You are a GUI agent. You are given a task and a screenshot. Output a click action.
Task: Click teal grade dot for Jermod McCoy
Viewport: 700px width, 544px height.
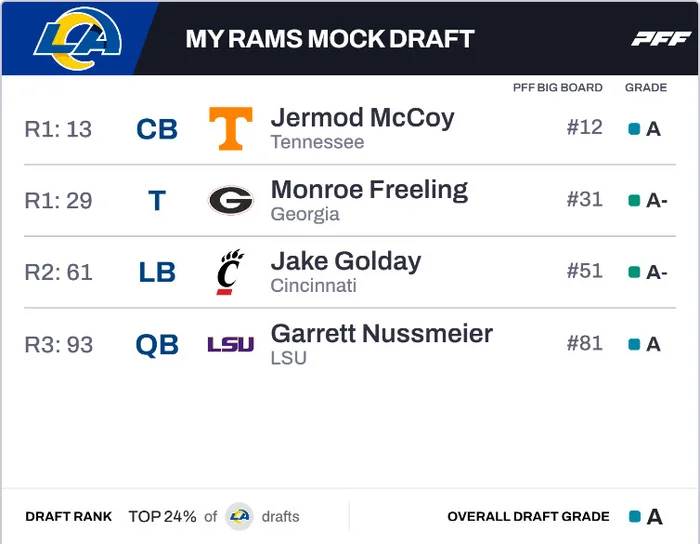tap(633, 129)
